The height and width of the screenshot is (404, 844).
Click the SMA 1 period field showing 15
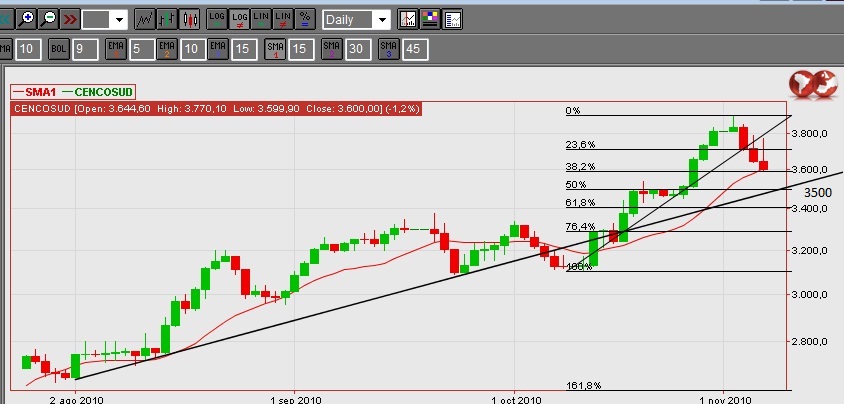301,49
